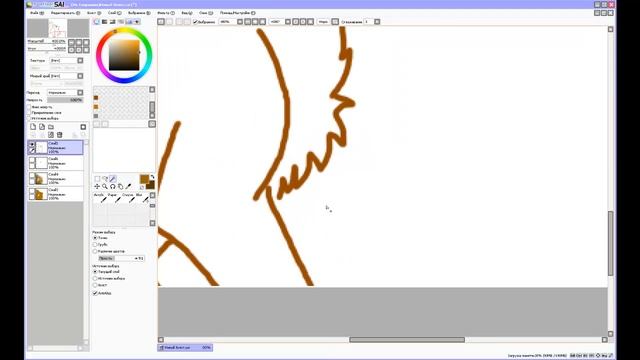Adjust the color difference tolerance slider
Image resolution: width=640 pixels, height=360 pixels.
coord(121,258)
